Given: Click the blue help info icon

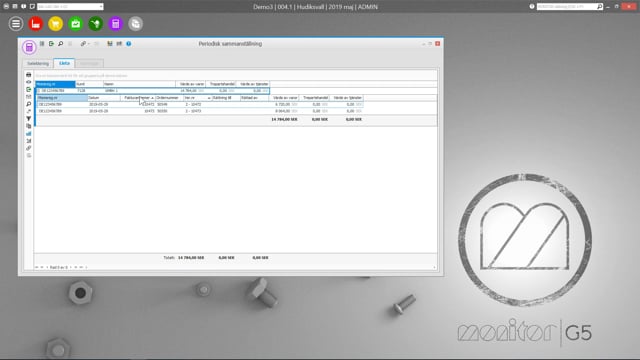Looking at the screenshot, I should pyautogui.click(x=129, y=44).
